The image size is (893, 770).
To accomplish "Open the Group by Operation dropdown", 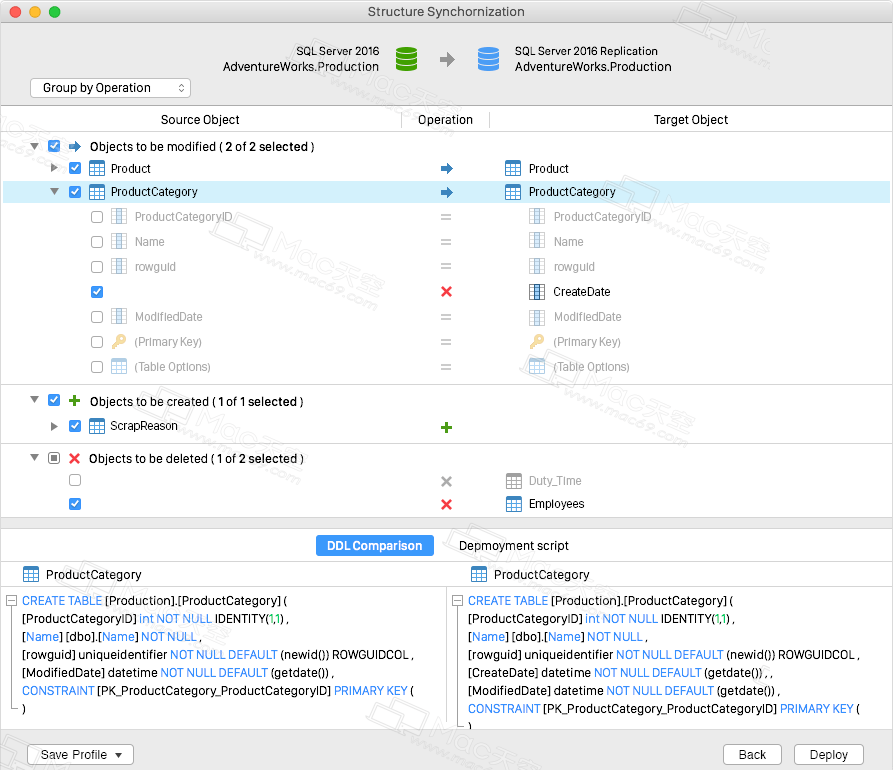I will 110,88.
